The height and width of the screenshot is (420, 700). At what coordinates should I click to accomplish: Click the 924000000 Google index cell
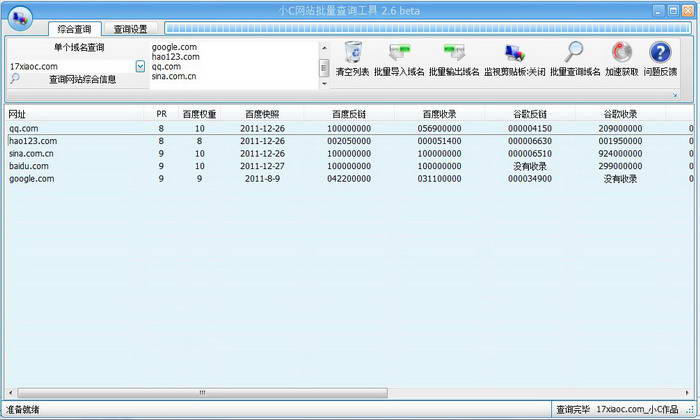point(620,154)
